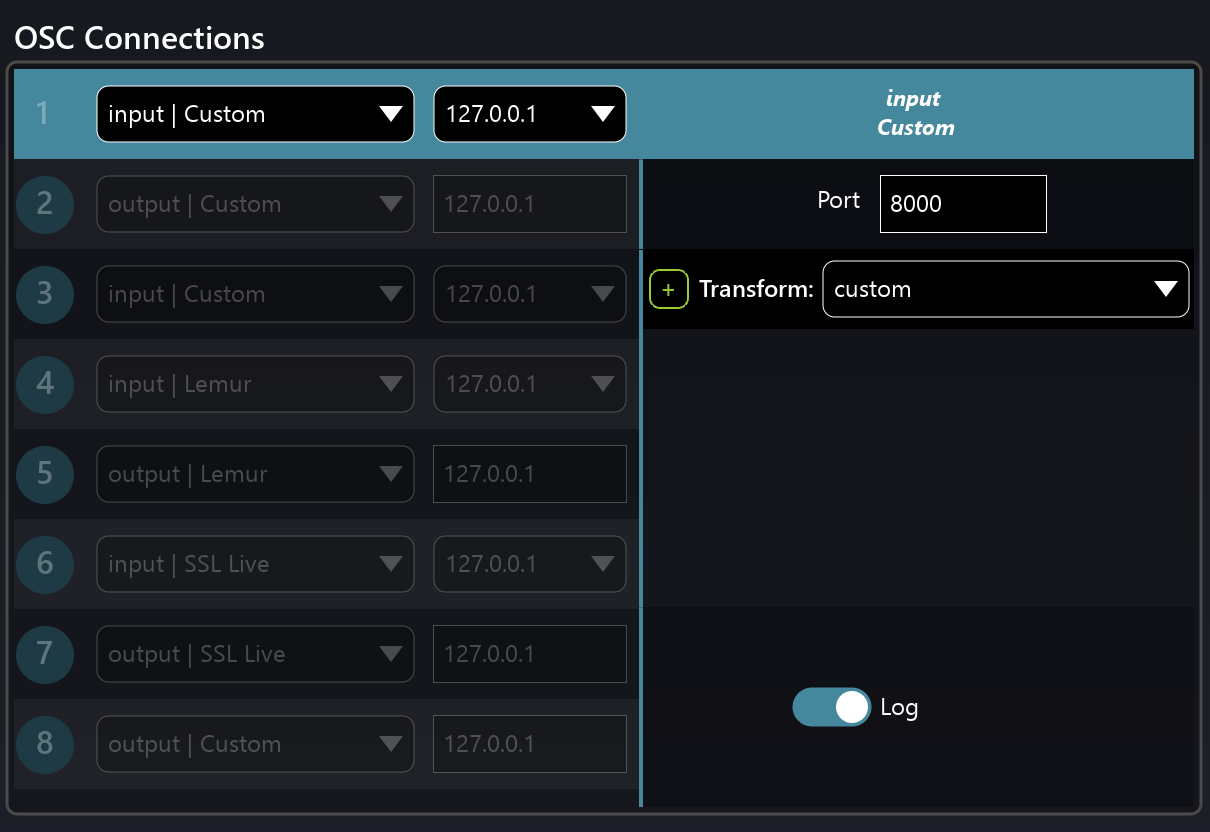The height and width of the screenshot is (832, 1210).
Task: Open the "output | Custom" dropdown on connection 2
Action: click(255, 204)
